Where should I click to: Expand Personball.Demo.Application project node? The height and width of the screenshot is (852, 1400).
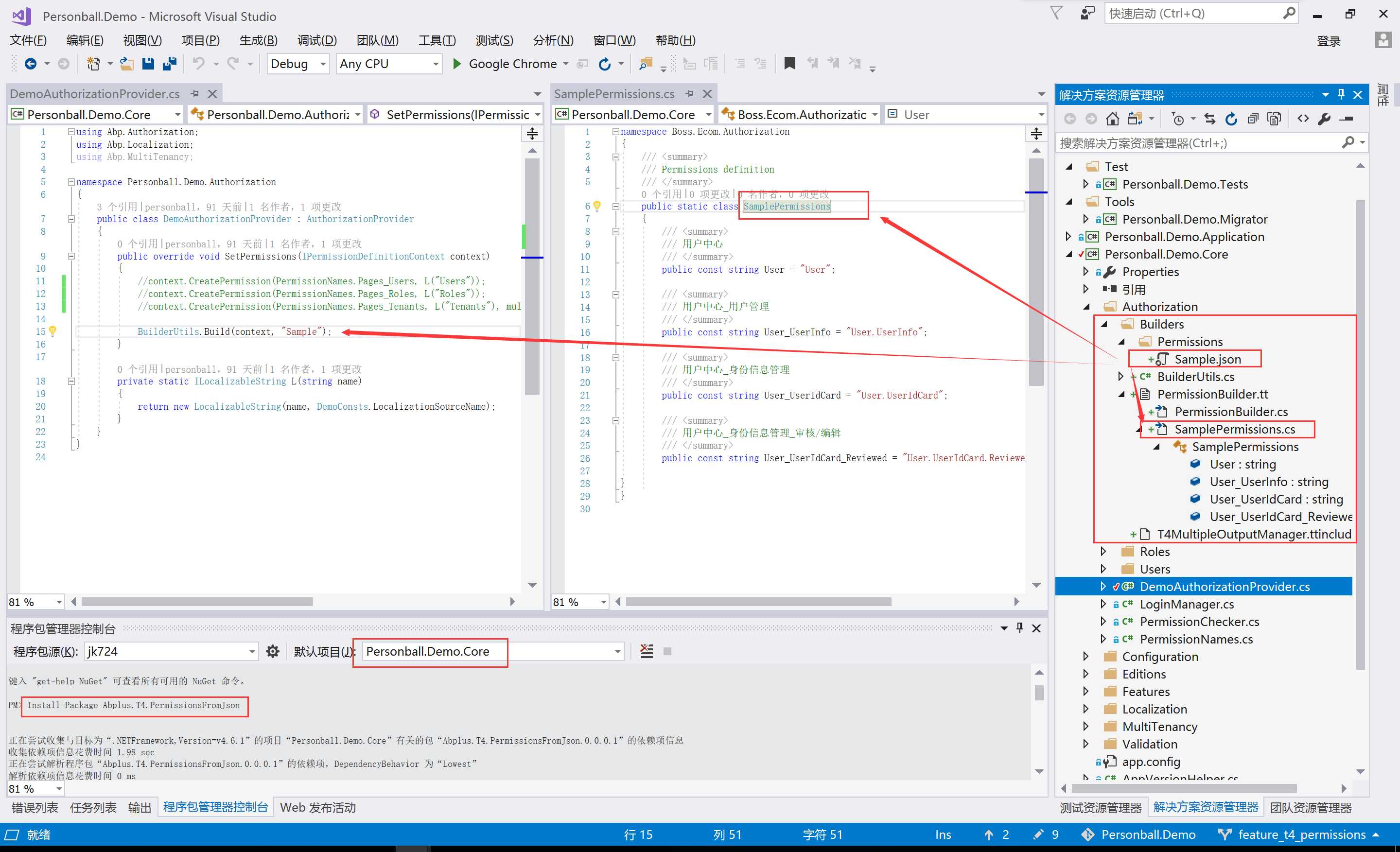pyautogui.click(x=1068, y=237)
